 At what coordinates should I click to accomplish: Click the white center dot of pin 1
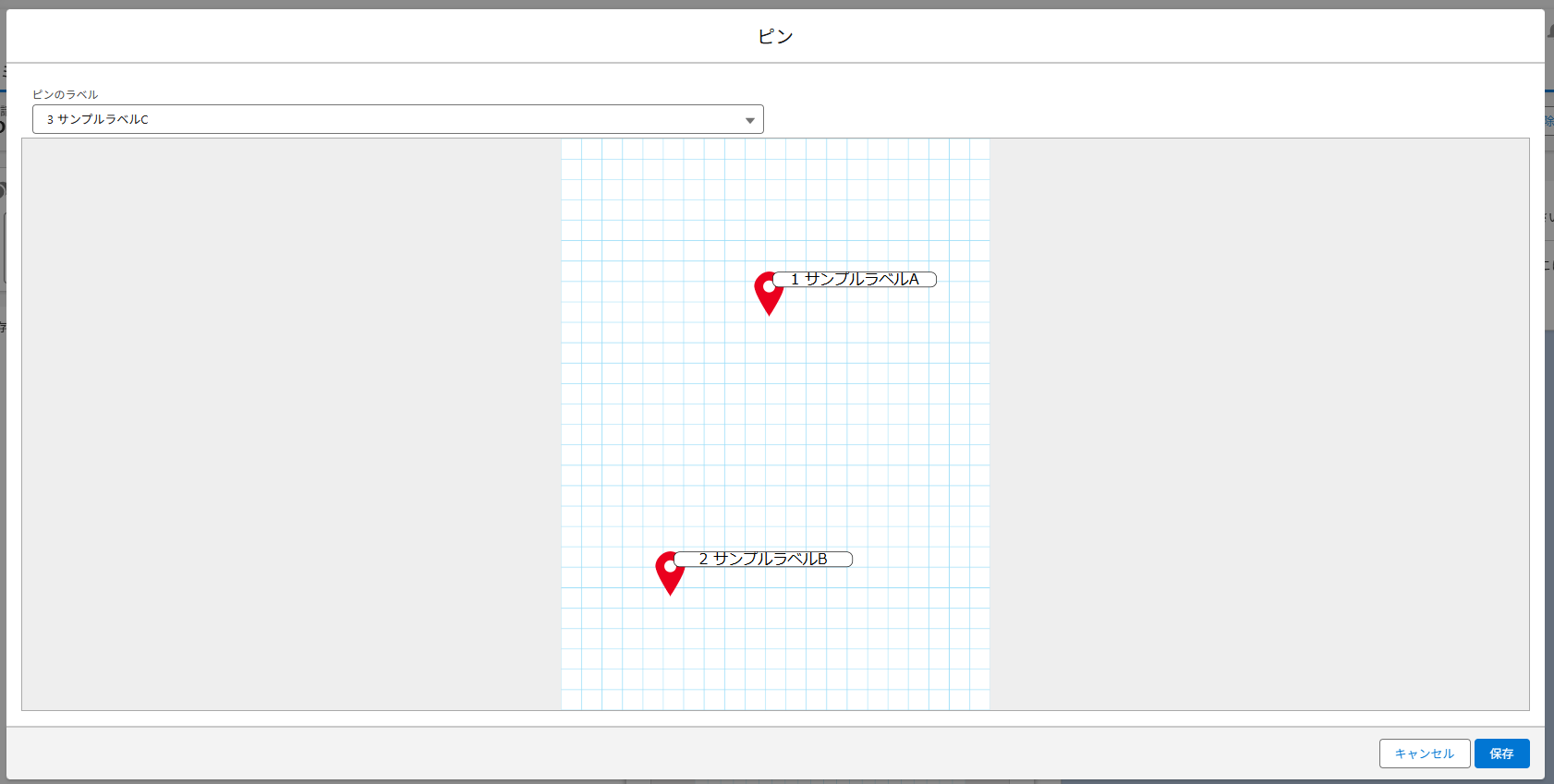tap(769, 286)
